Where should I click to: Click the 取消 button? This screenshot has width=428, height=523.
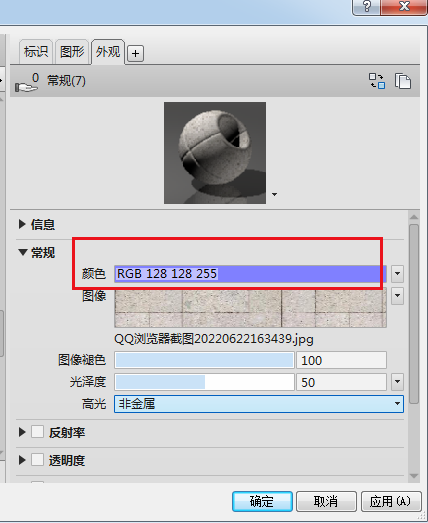click(326, 501)
